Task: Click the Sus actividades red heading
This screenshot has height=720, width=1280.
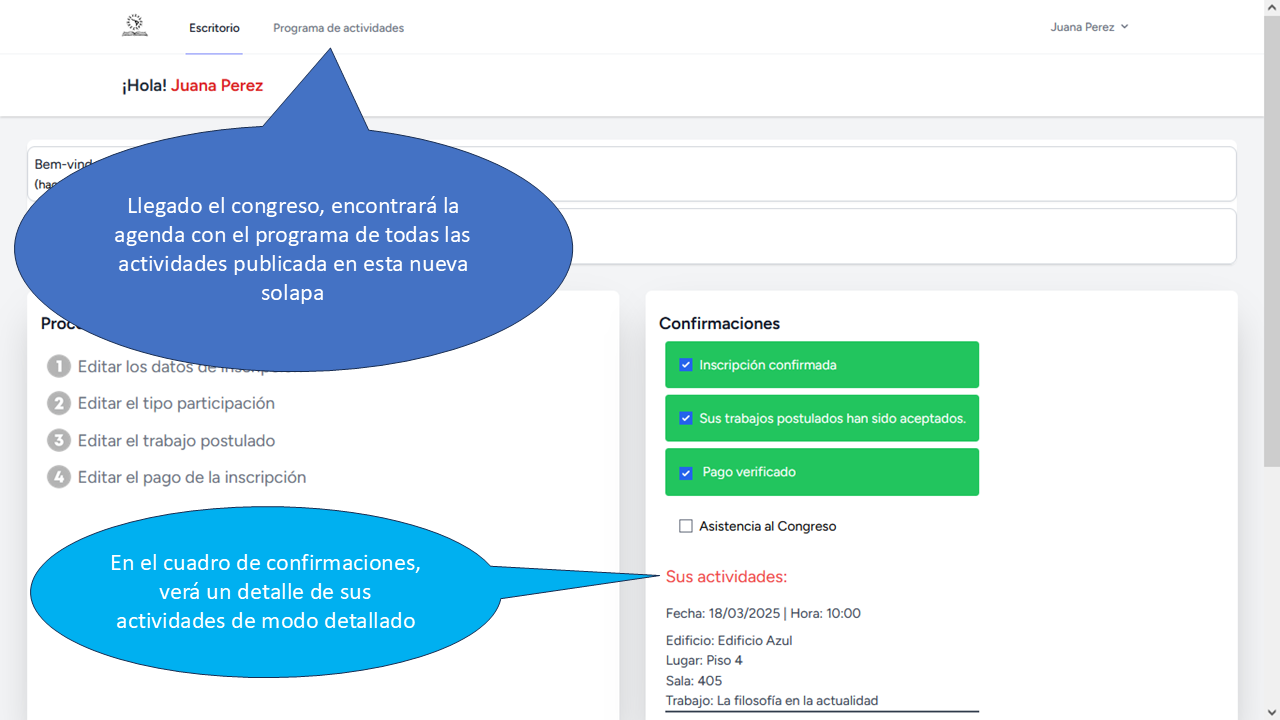Action: click(x=726, y=576)
